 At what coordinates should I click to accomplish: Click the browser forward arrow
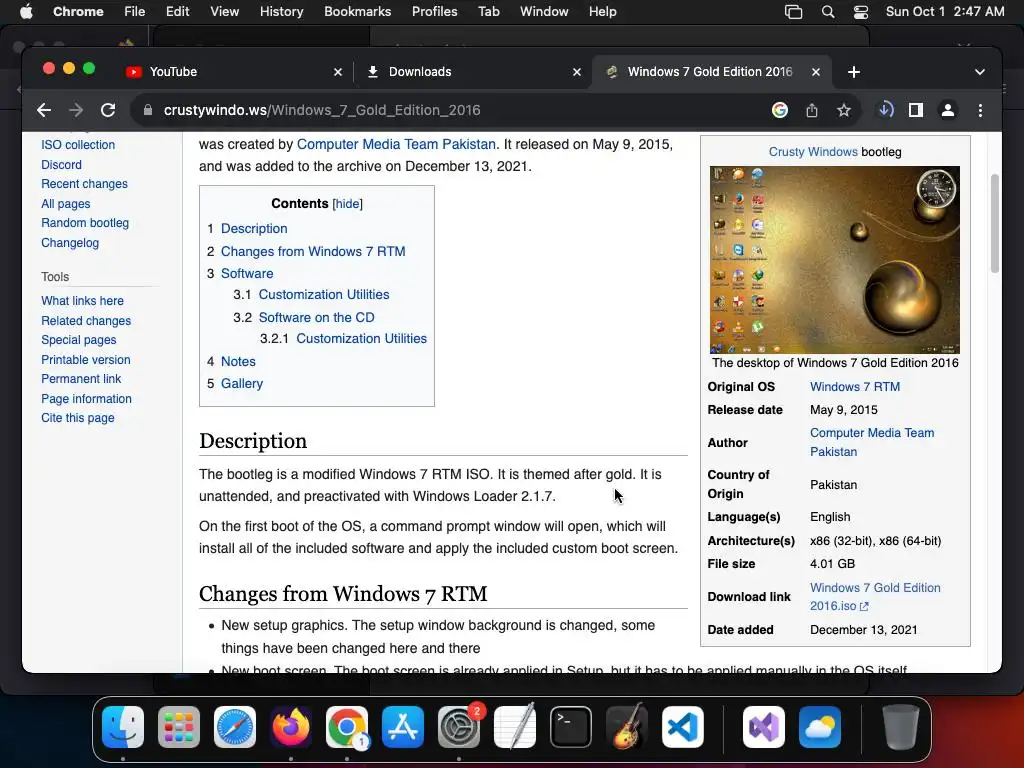point(76,110)
